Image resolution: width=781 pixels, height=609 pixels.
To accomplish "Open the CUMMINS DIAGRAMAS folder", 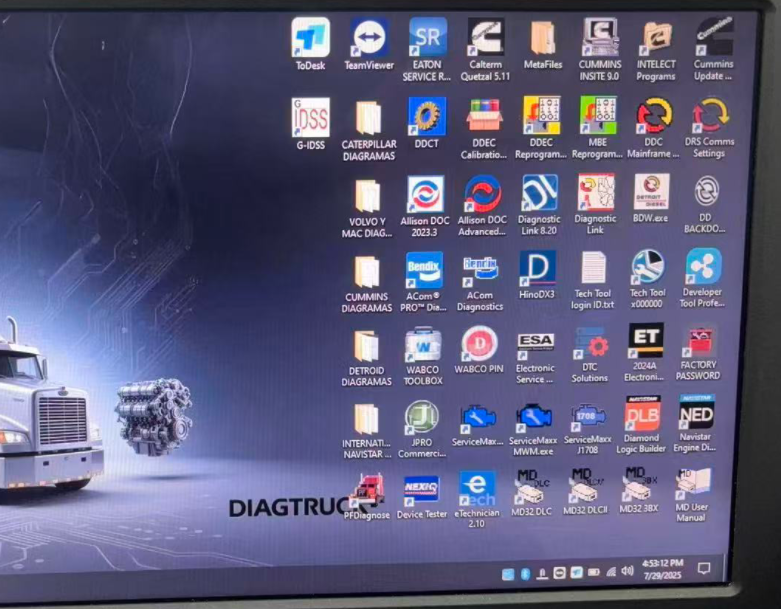I will (x=367, y=284).
